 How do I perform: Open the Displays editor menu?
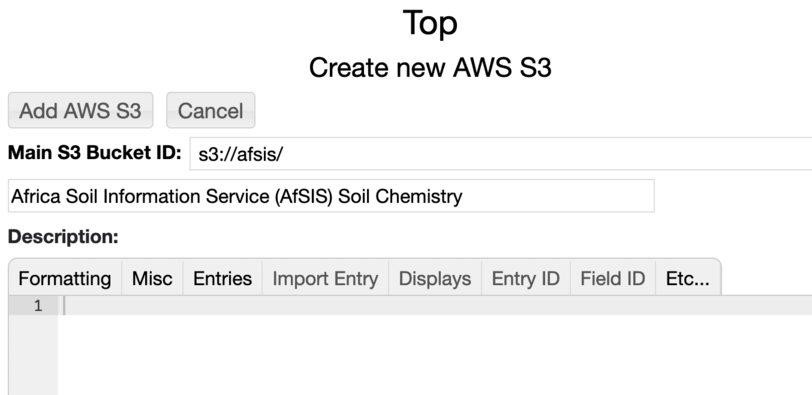pos(434,279)
